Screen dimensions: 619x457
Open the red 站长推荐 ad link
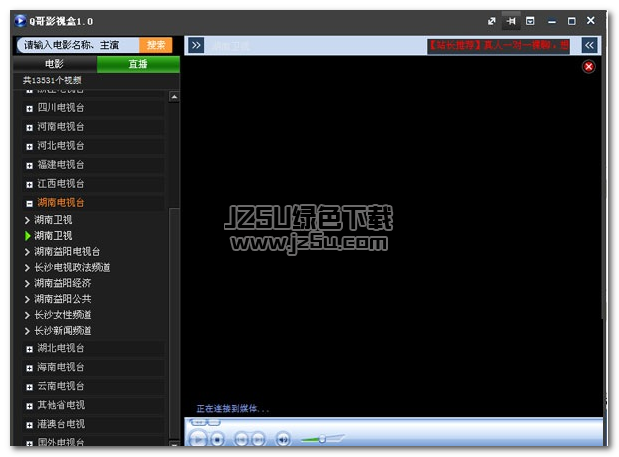tap(499, 46)
